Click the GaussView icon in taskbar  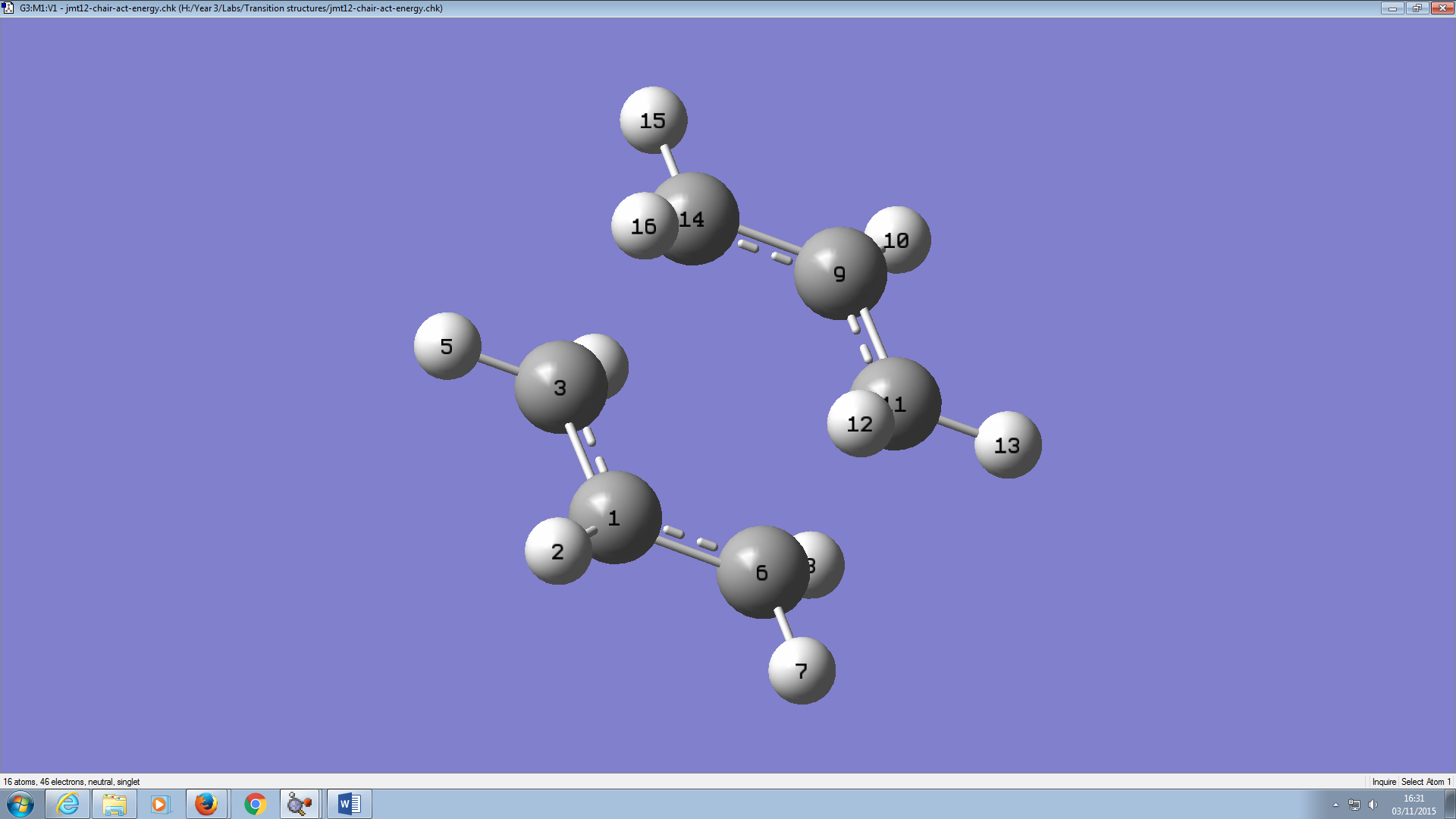tap(300, 804)
